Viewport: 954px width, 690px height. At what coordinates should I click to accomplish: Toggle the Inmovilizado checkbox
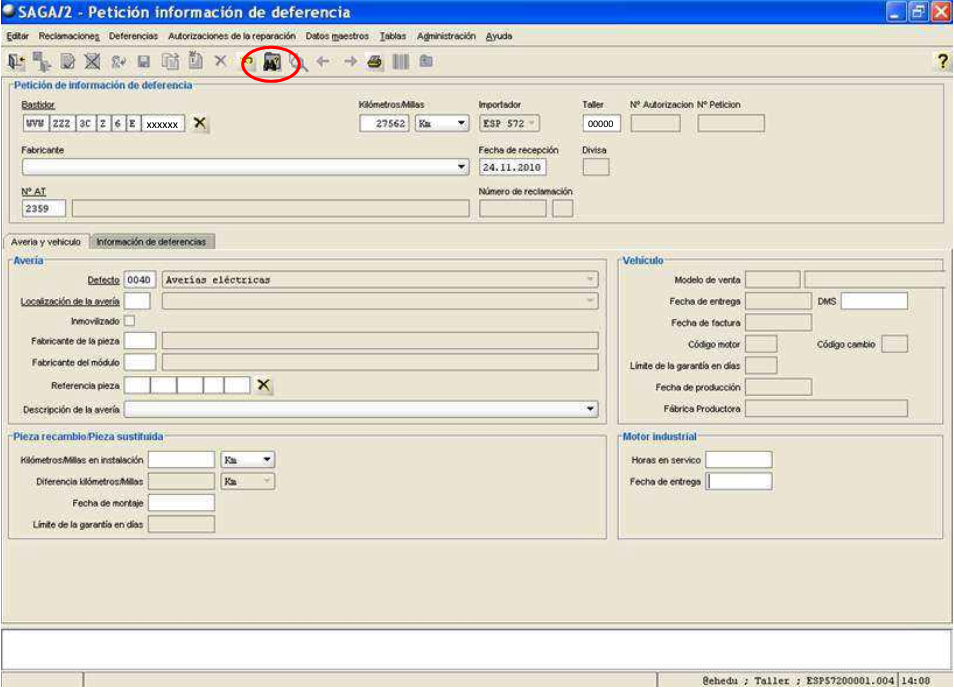click(x=130, y=321)
